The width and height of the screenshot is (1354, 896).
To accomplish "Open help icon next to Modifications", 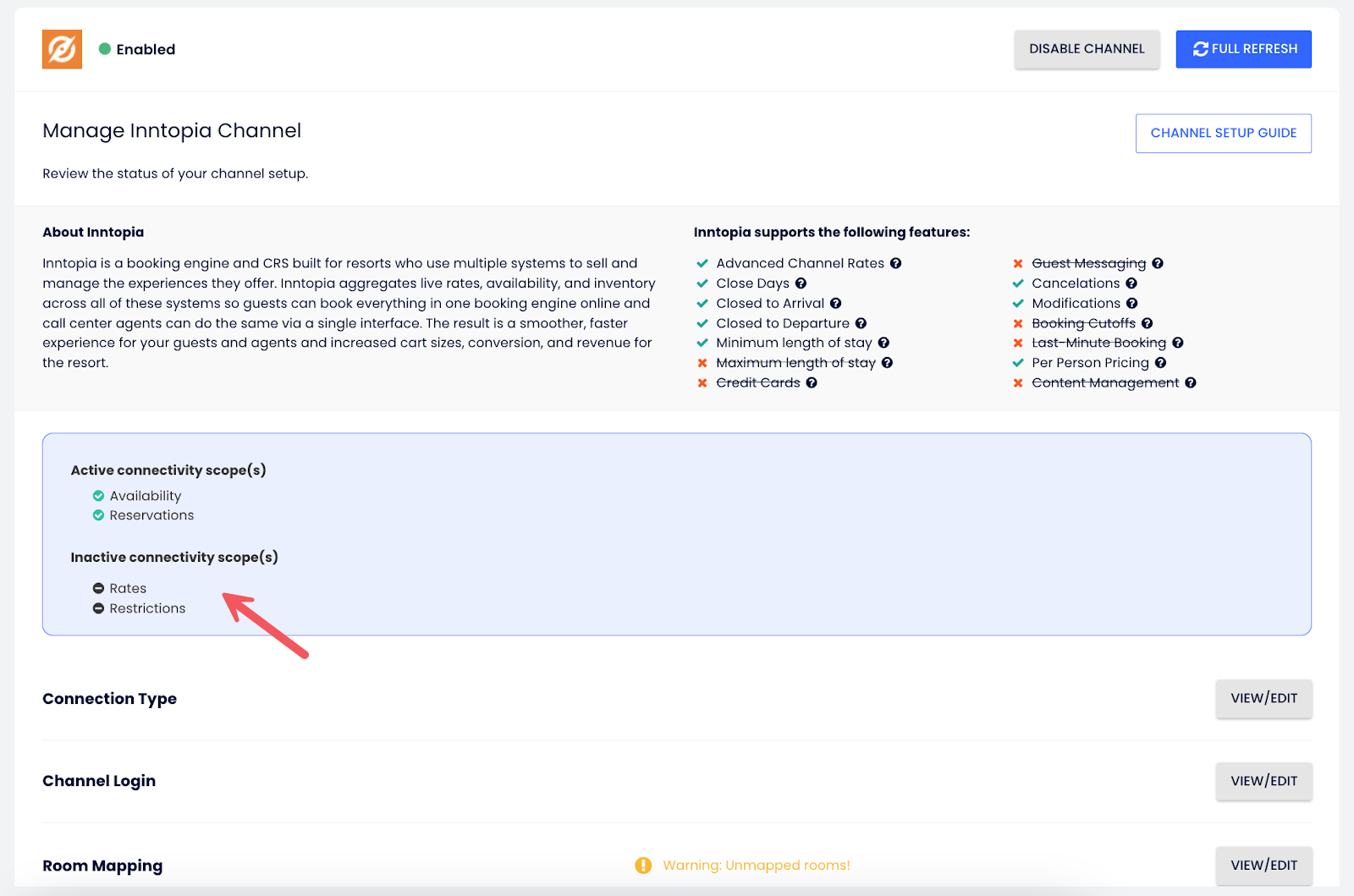I will (x=1132, y=303).
